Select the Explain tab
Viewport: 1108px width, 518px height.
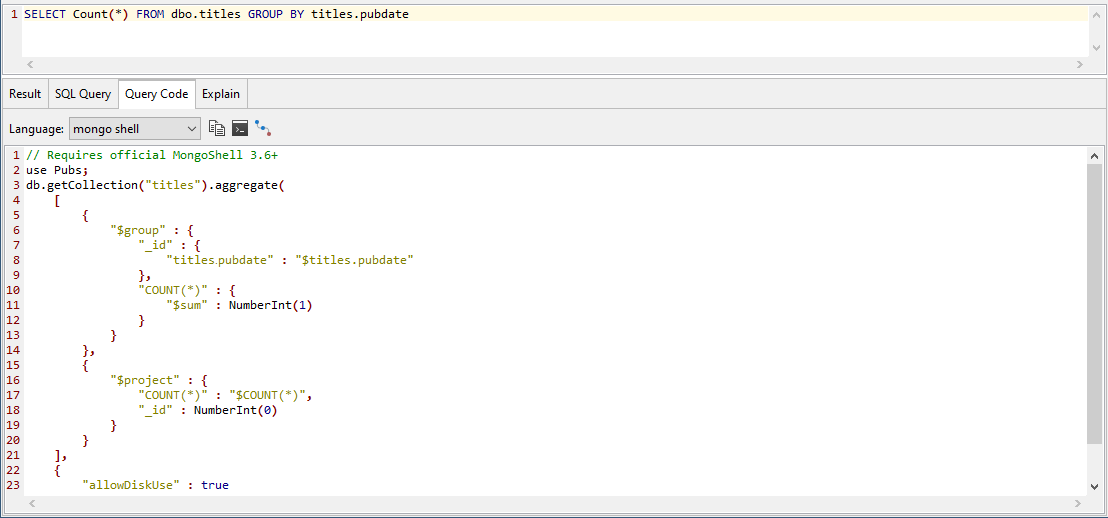(221, 94)
